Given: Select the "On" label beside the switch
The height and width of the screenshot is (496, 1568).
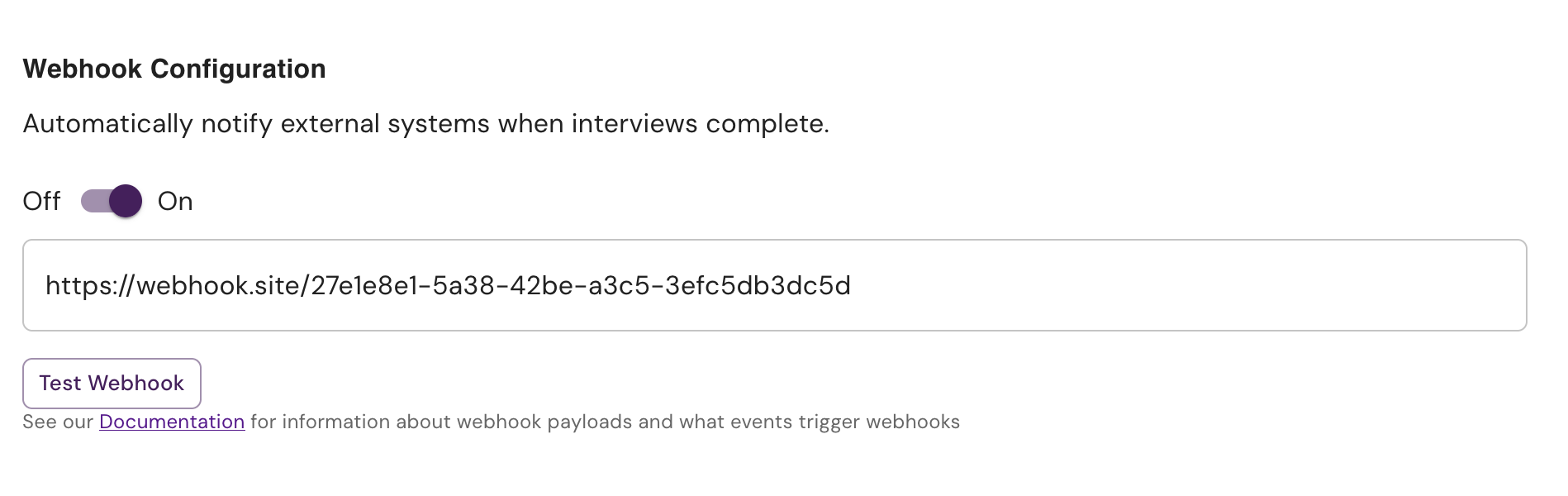Looking at the screenshot, I should tap(175, 201).
